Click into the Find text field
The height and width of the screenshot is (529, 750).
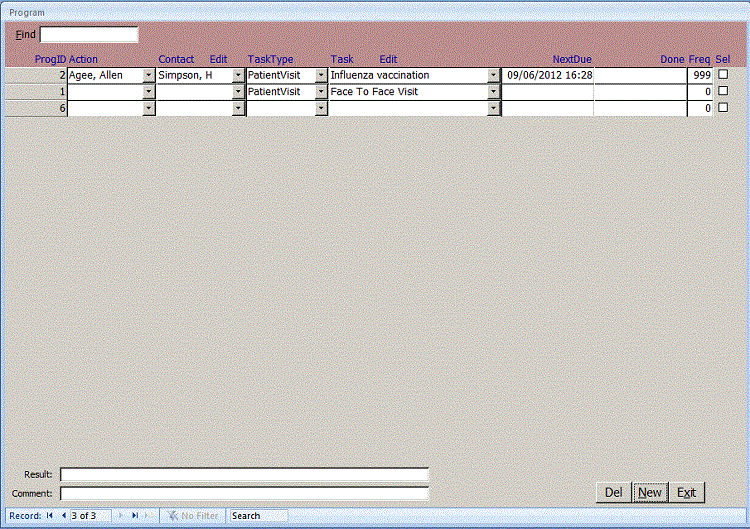(x=89, y=35)
